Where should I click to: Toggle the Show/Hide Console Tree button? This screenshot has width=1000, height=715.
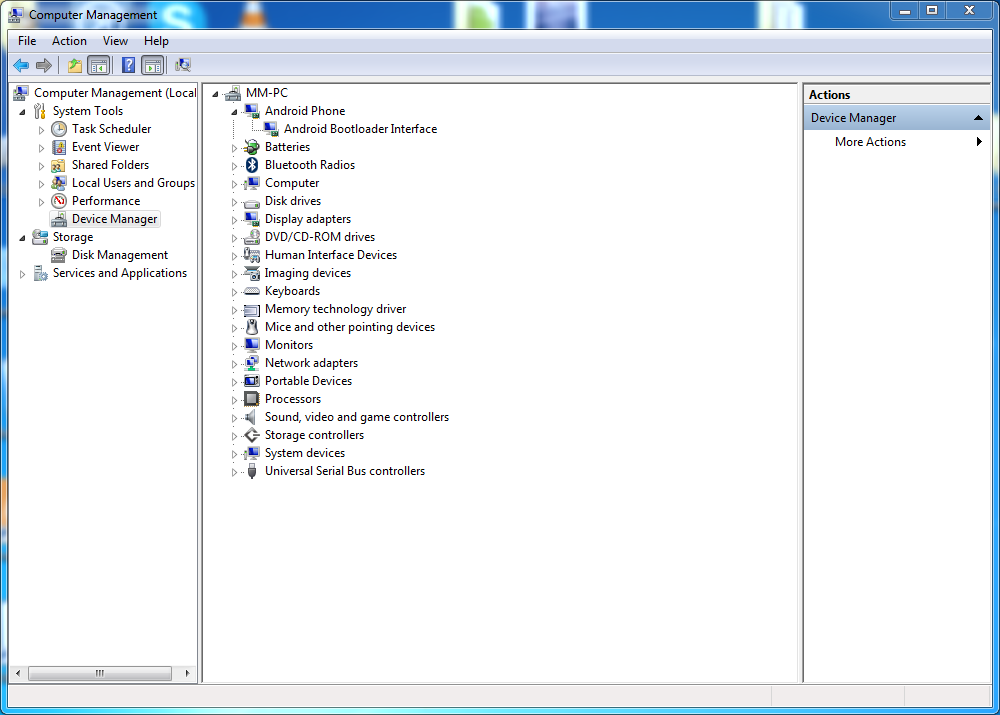pos(98,66)
